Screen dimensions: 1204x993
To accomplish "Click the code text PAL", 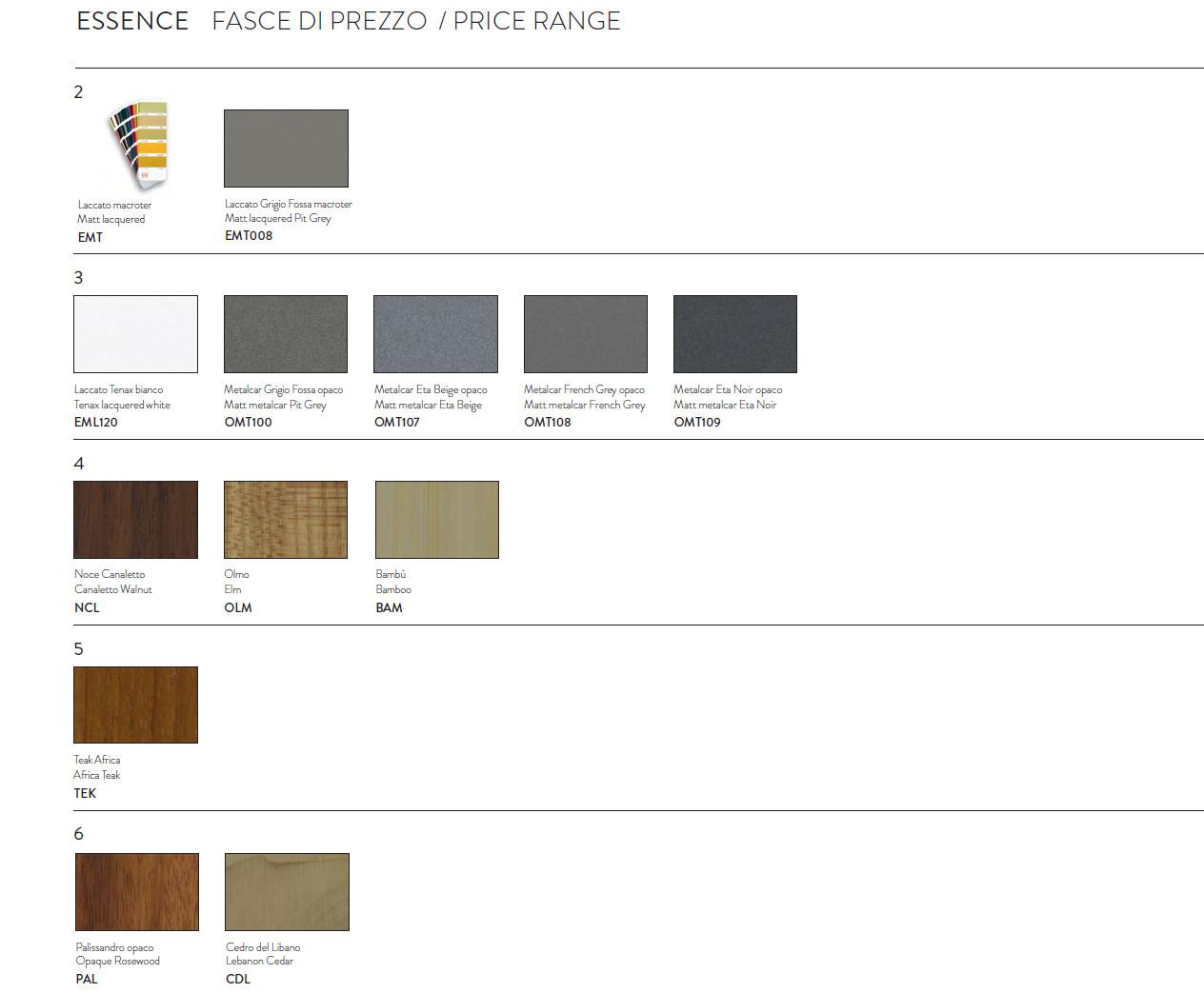I will pos(87,979).
